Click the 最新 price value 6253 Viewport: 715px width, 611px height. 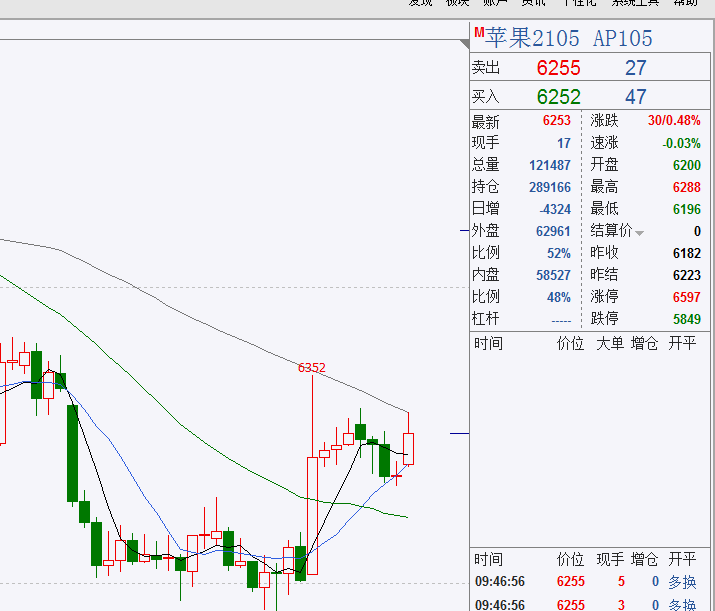[x=556, y=121]
